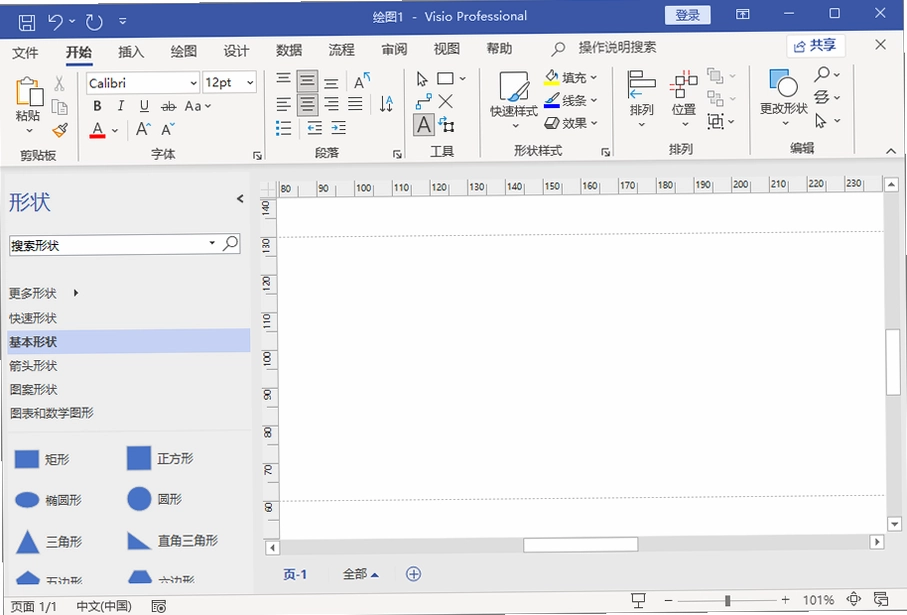
Task: Click the Search shapes input field
Action: point(109,245)
